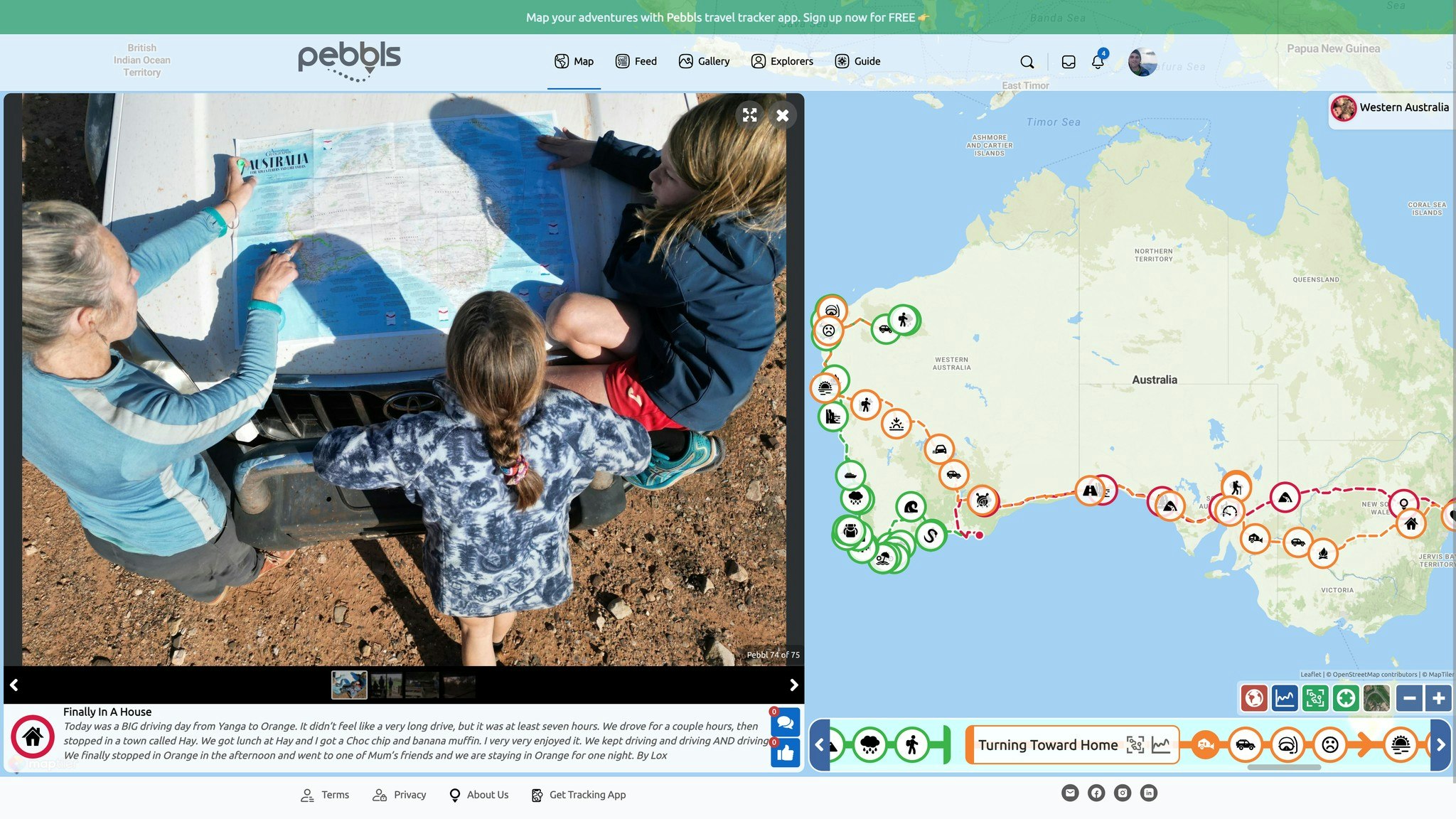Viewport: 1456px width, 819px height.
Task: Switch to the globe view map button
Action: coord(1254,698)
